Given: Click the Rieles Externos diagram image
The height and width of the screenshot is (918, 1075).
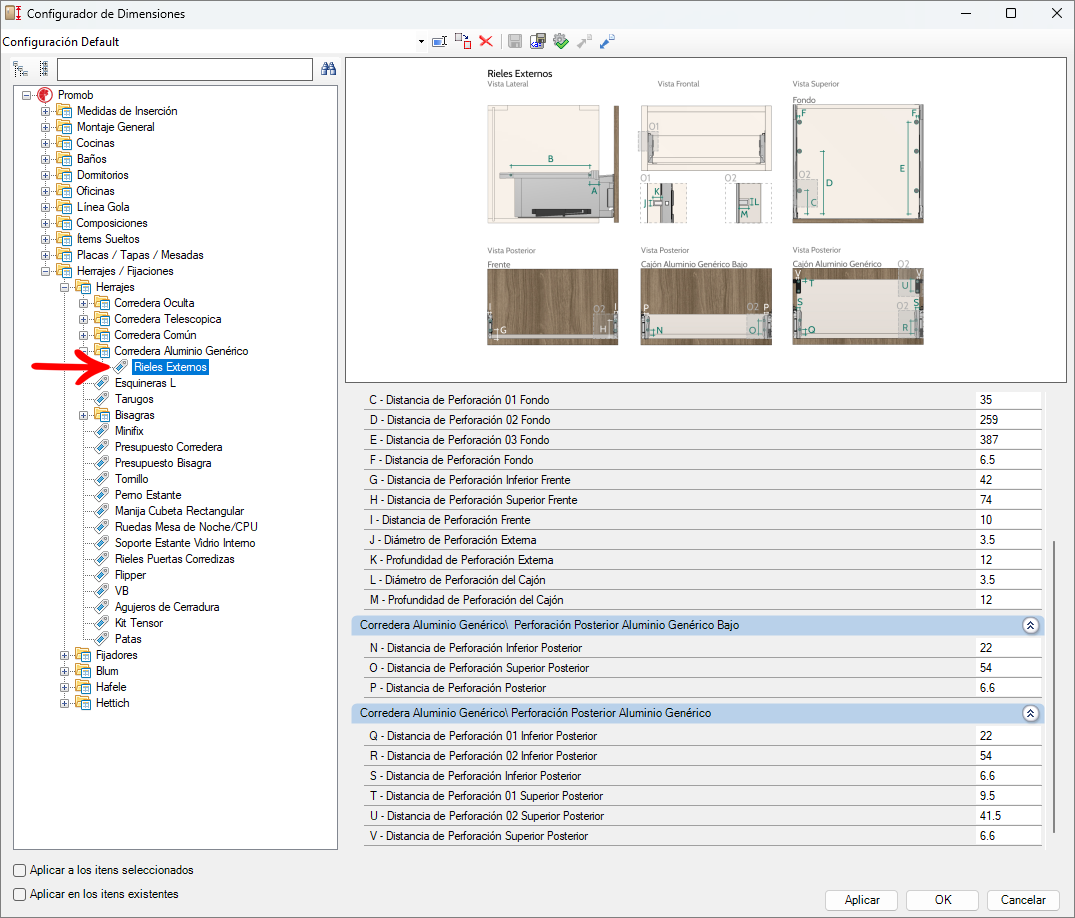Looking at the screenshot, I should [x=705, y=220].
